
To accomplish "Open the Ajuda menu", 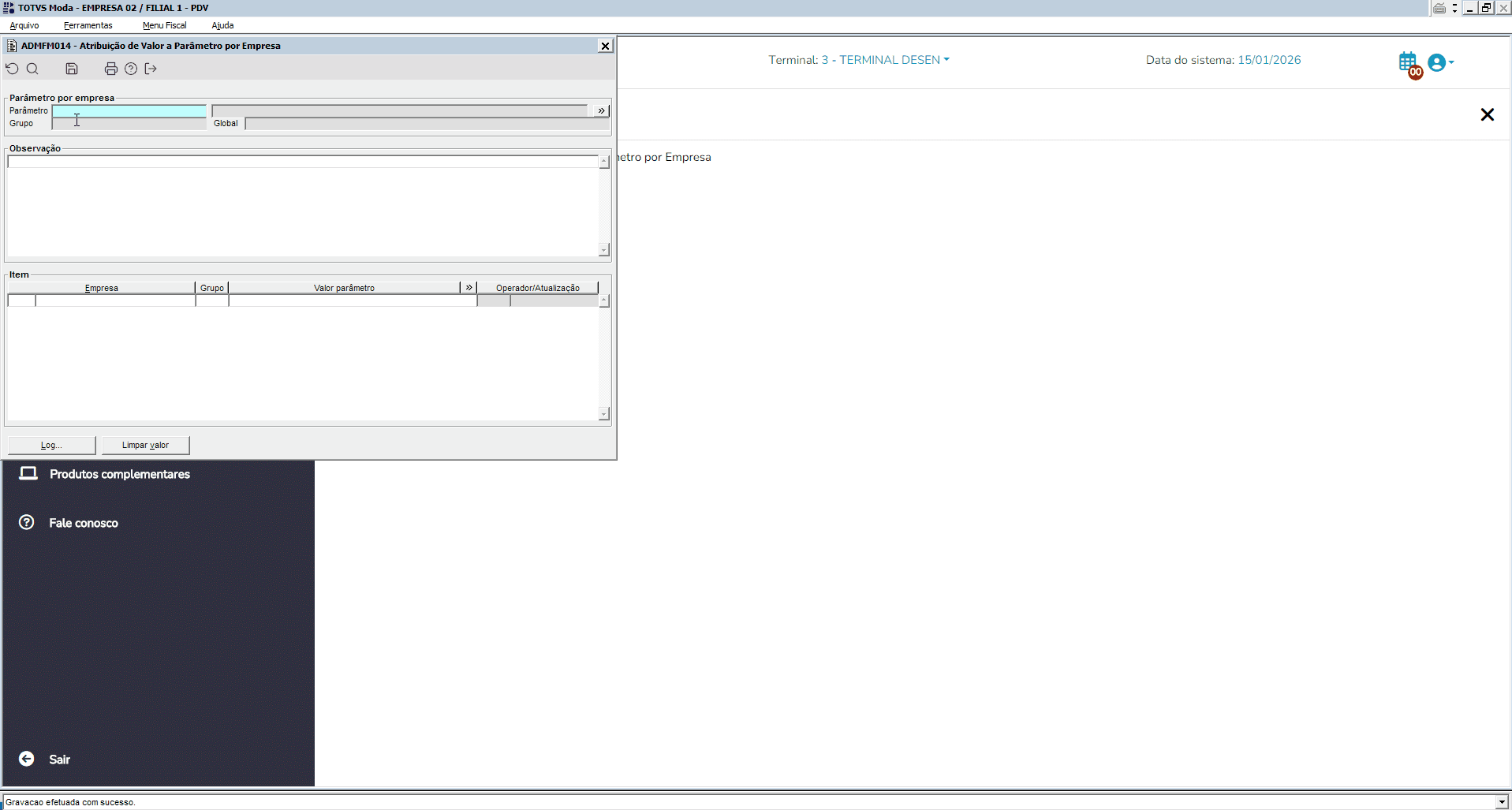I will click(x=222, y=25).
